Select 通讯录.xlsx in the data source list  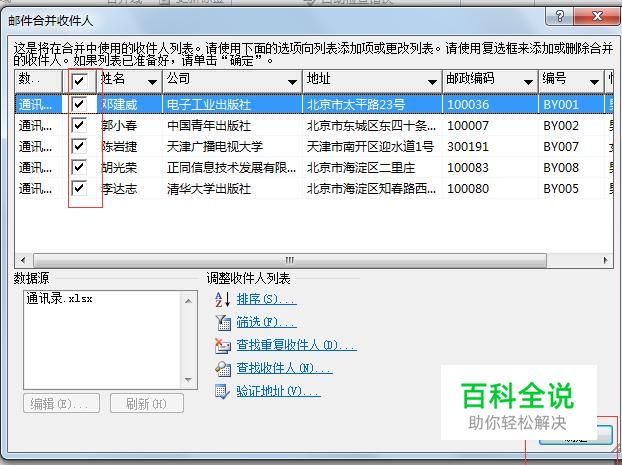tap(60, 299)
